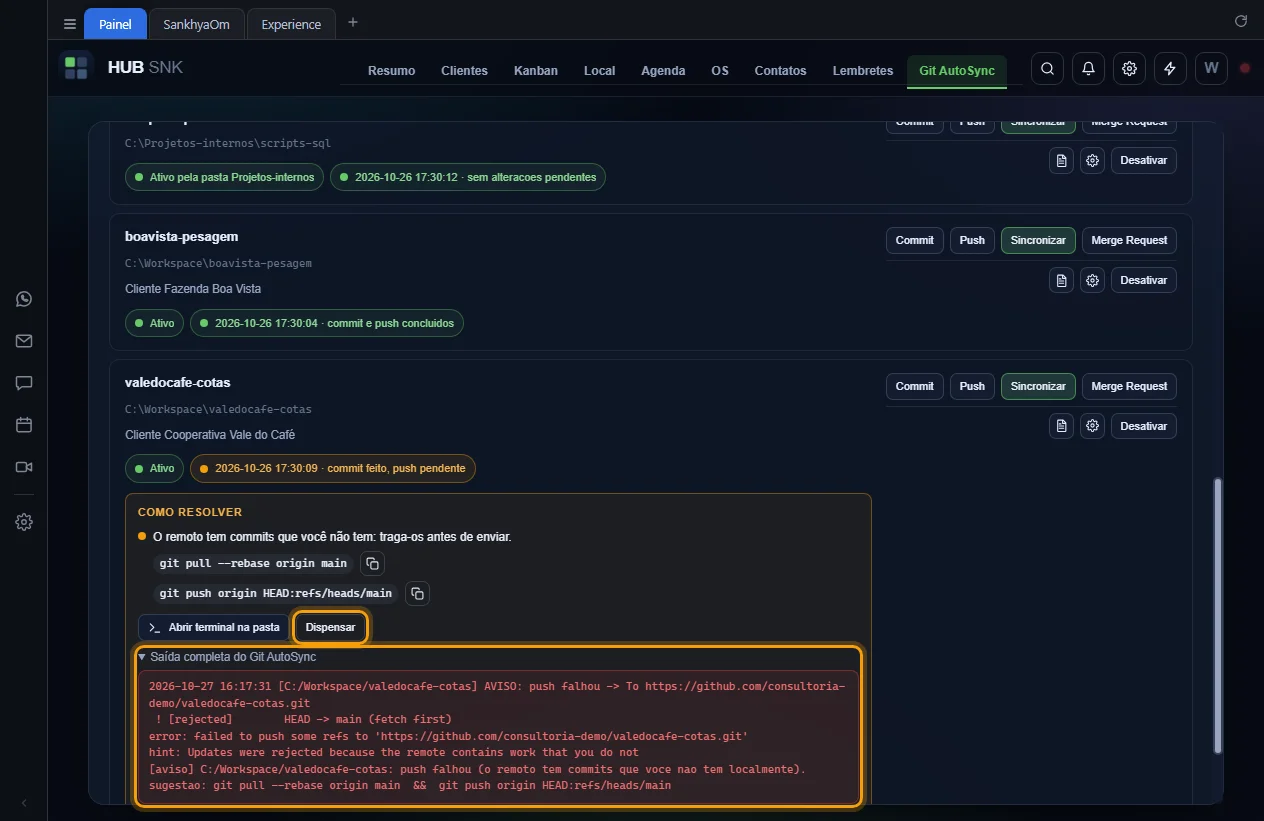1264x821 pixels.
Task: Click the Ativo badge of valedocafe-cotas
Action: 154,468
